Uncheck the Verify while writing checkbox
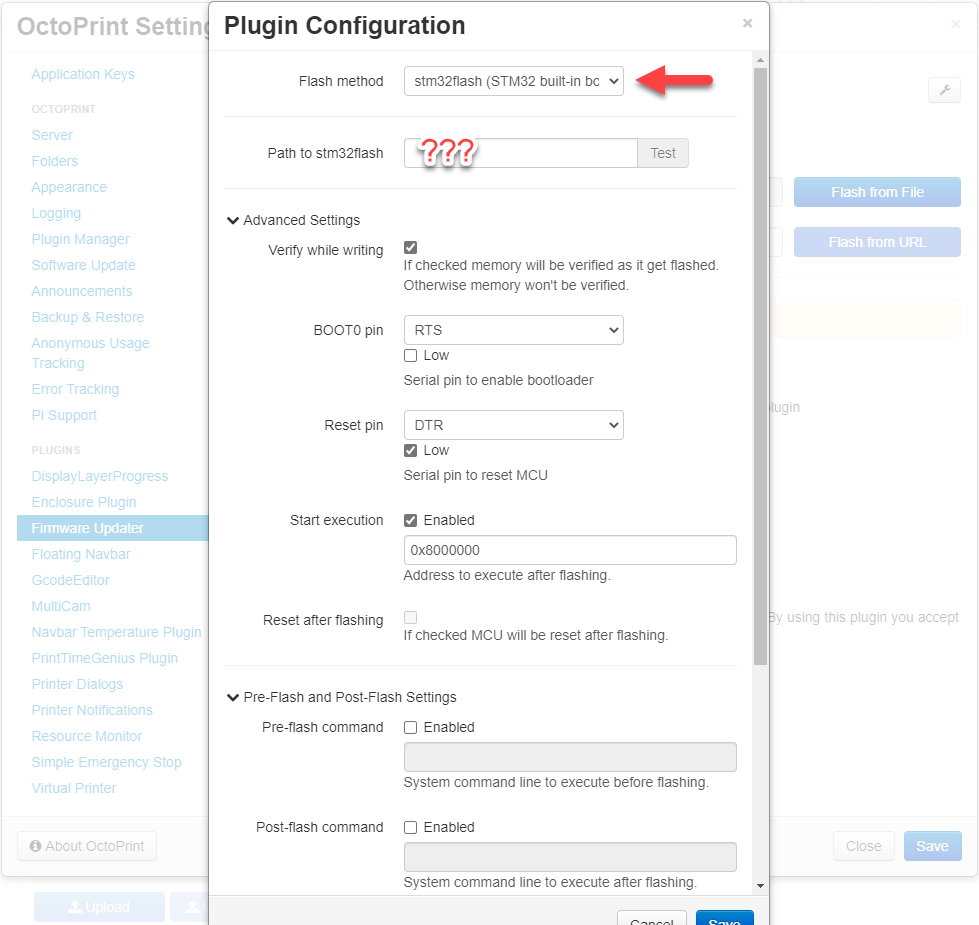Screen dimensions: 979x925 point(410,247)
